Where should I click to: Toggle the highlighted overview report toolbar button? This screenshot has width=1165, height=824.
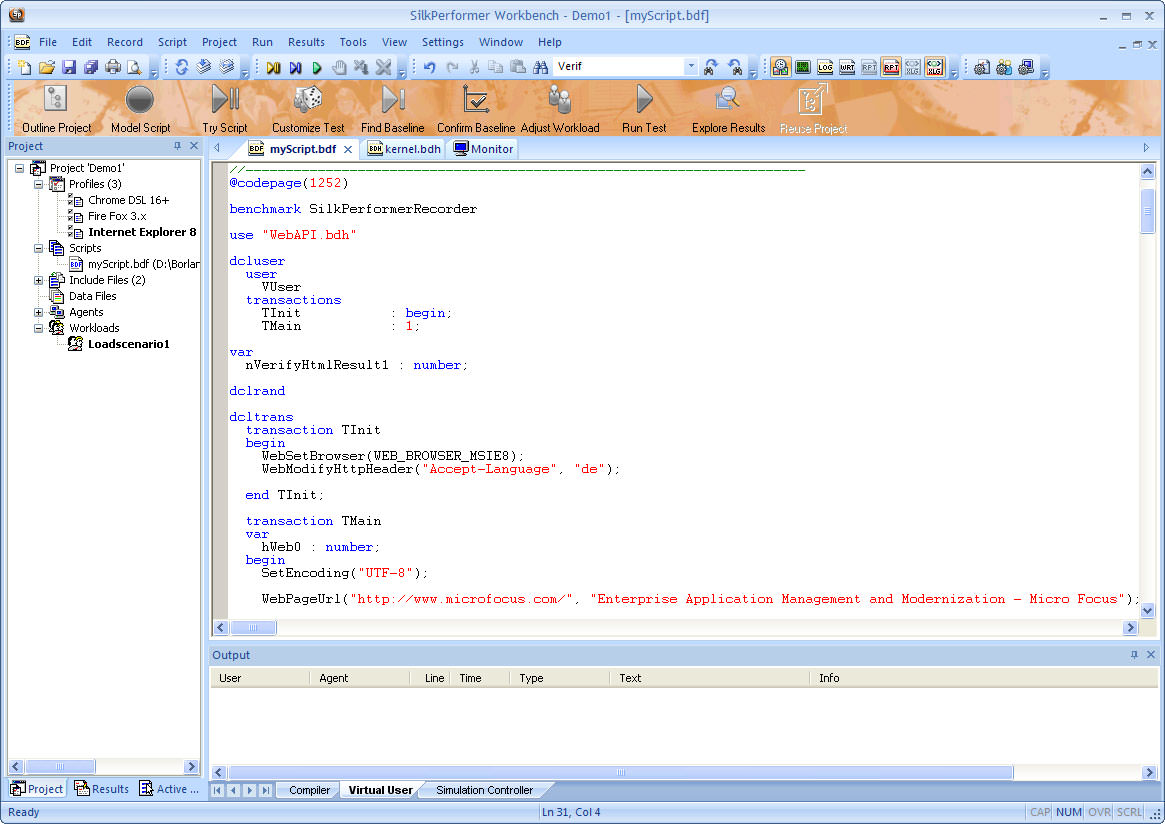click(x=780, y=68)
